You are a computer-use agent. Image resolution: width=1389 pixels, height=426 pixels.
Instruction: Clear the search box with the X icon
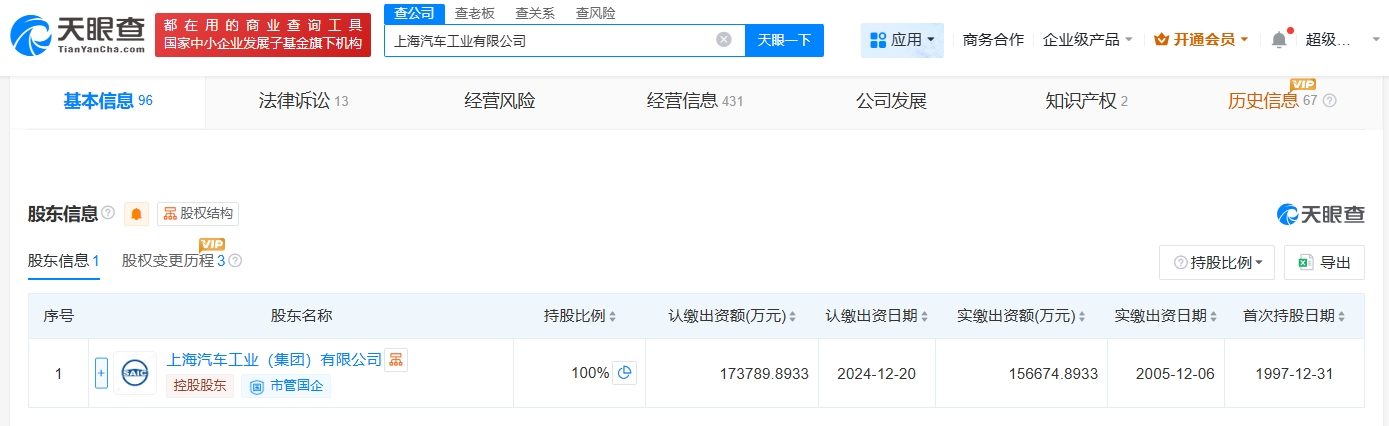tap(724, 40)
